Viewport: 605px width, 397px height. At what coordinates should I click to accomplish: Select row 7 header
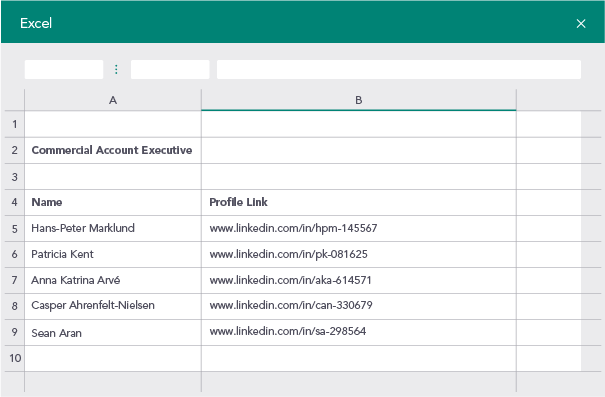tap(15, 280)
